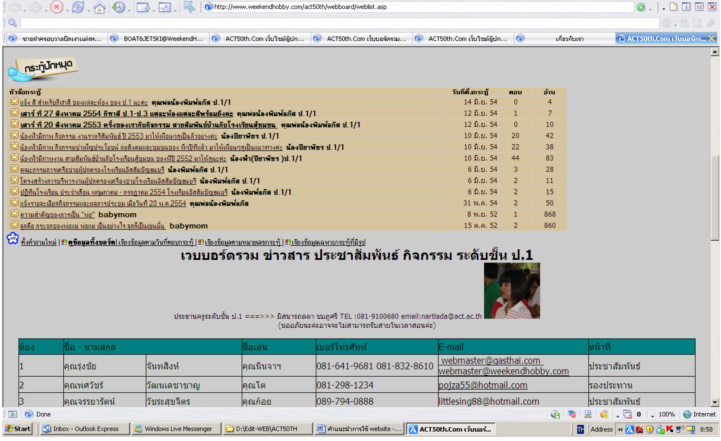Go to the browser Home page
This screenshot has width=721, height=441.
tap(101, 7)
